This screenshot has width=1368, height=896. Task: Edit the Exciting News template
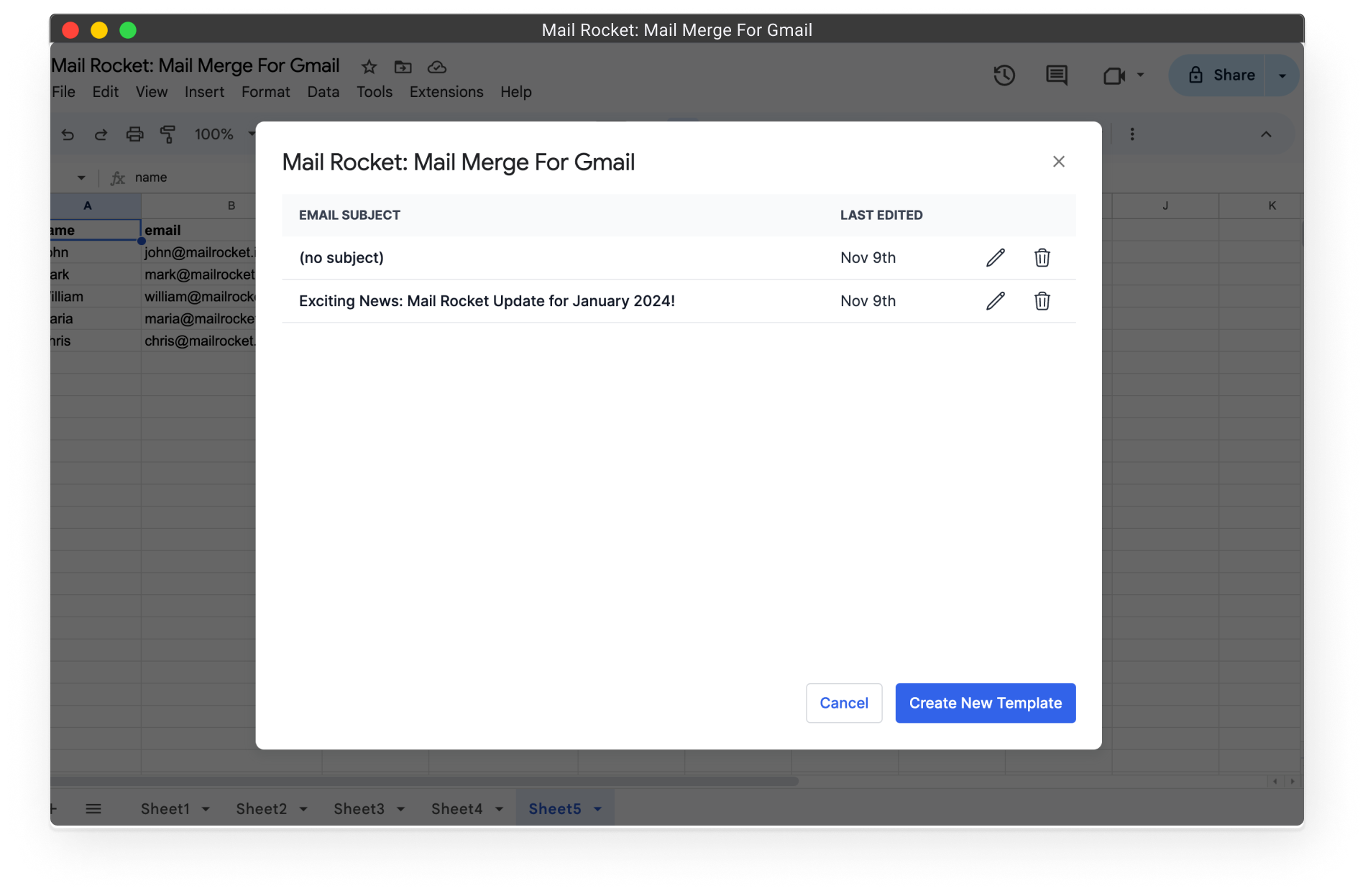coord(995,301)
